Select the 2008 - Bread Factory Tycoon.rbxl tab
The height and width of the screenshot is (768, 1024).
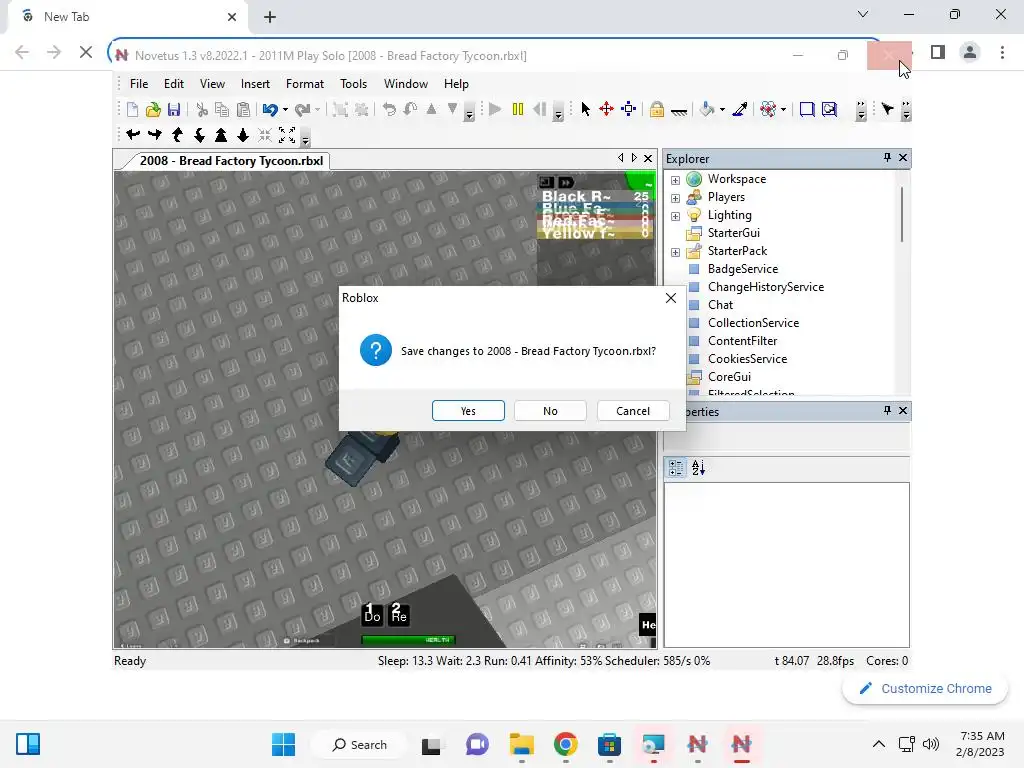[231, 161]
